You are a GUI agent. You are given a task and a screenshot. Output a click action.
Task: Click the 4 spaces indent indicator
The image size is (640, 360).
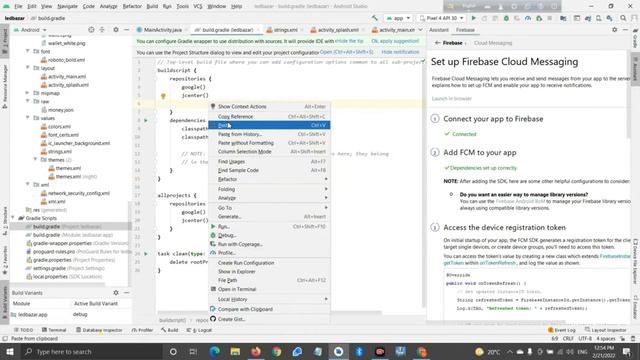(x=606, y=338)
